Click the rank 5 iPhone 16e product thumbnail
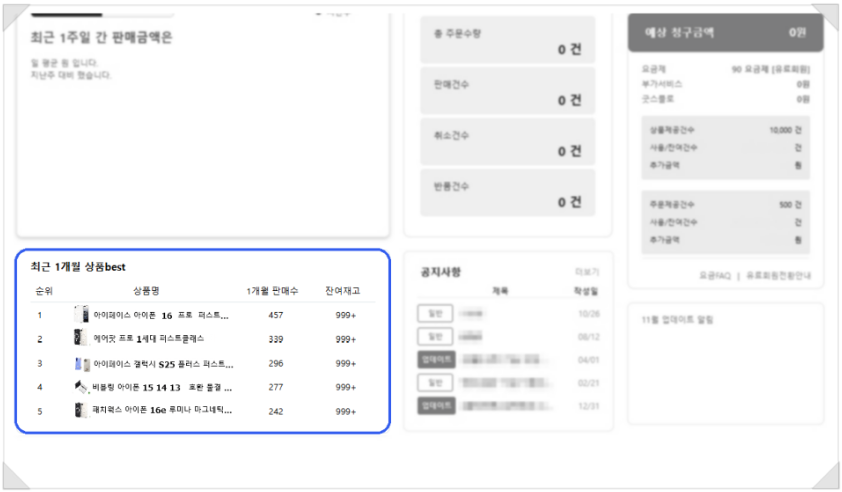This screenshot has height=492, width=842. tap(81, 410)
